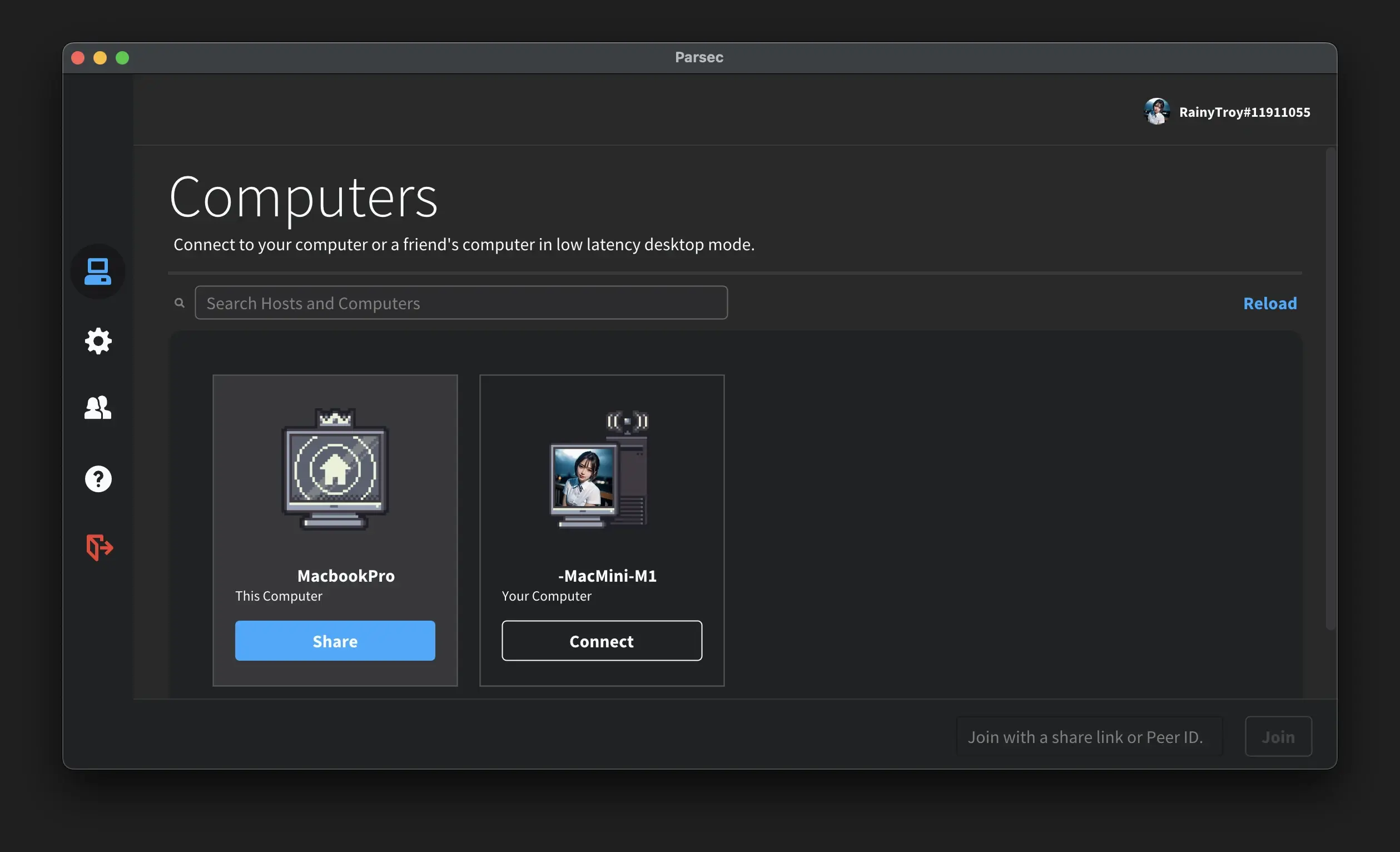The image size is (1400, 852).
Task: Click the 'Your Computer' label
Action: tap(547, 596)
